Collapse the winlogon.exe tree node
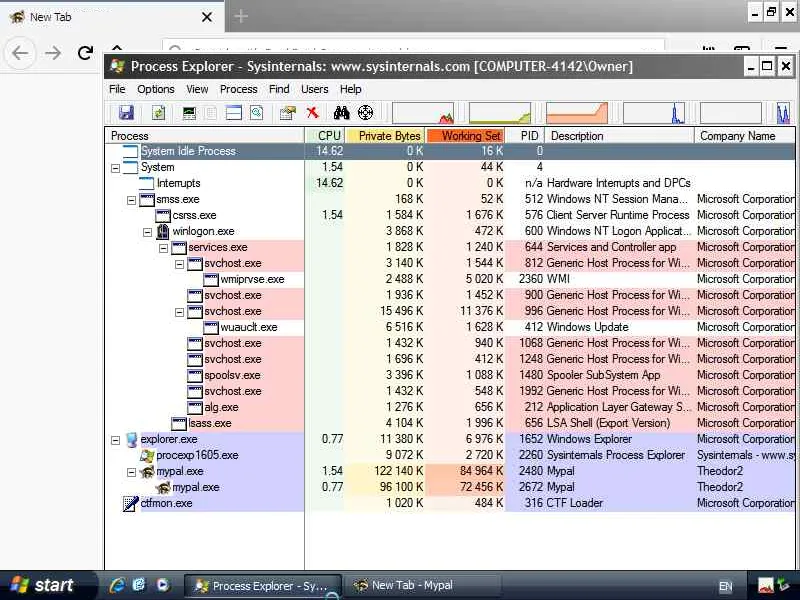The width and height of the screenshot is (800, 600). pos(147,232)
